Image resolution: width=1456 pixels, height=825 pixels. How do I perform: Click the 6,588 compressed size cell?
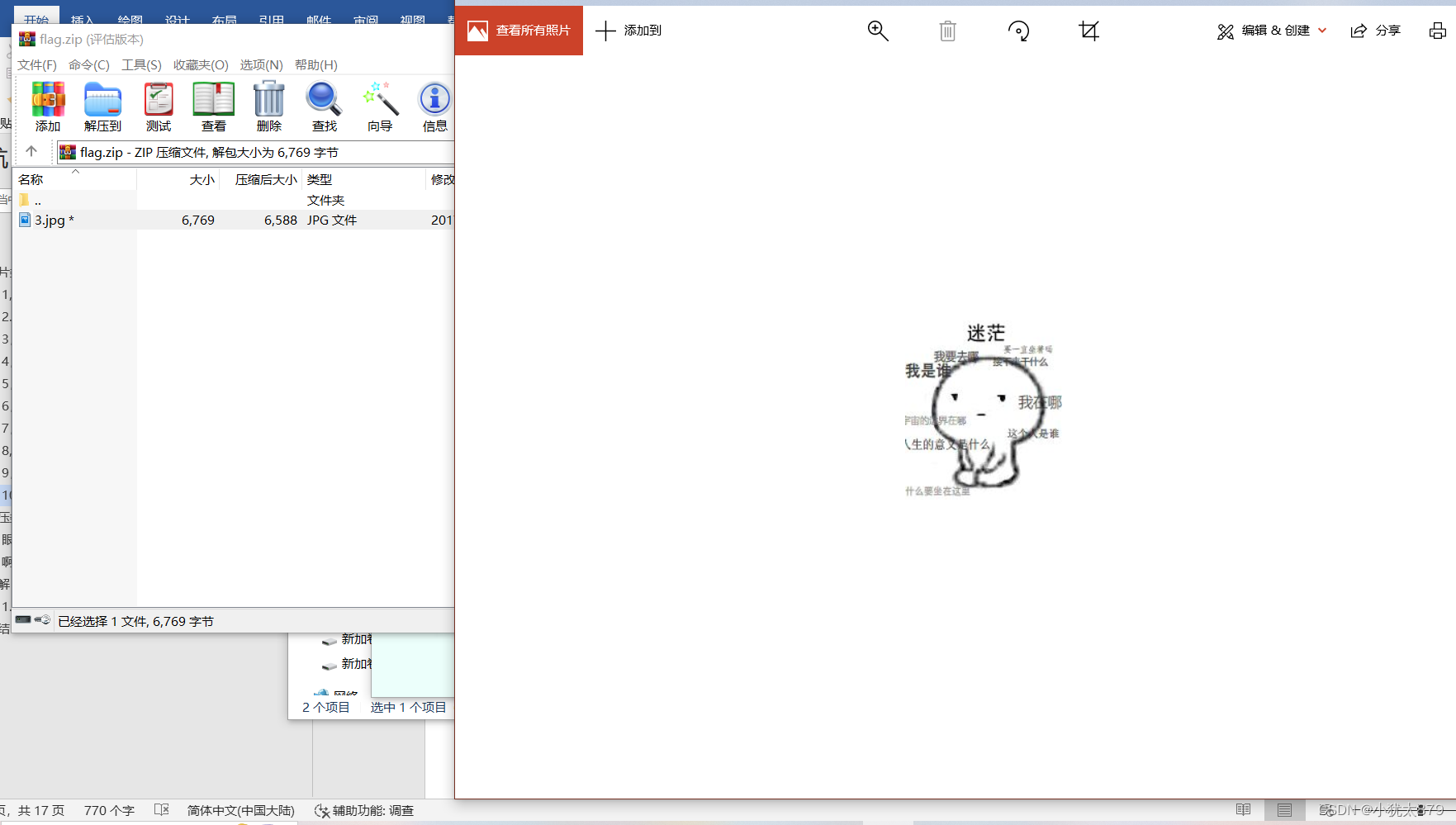click(281, 220)
